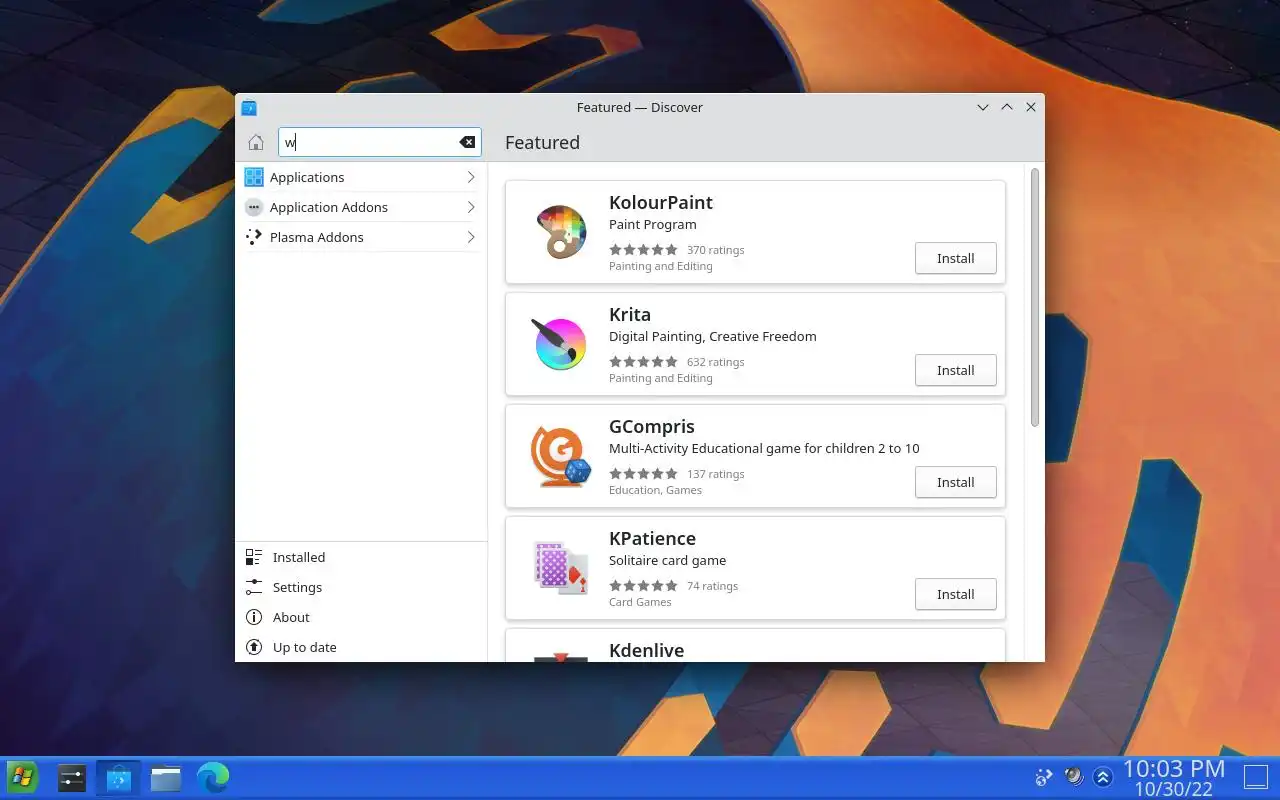Click the Plasma Addons icon

point(254,237)
